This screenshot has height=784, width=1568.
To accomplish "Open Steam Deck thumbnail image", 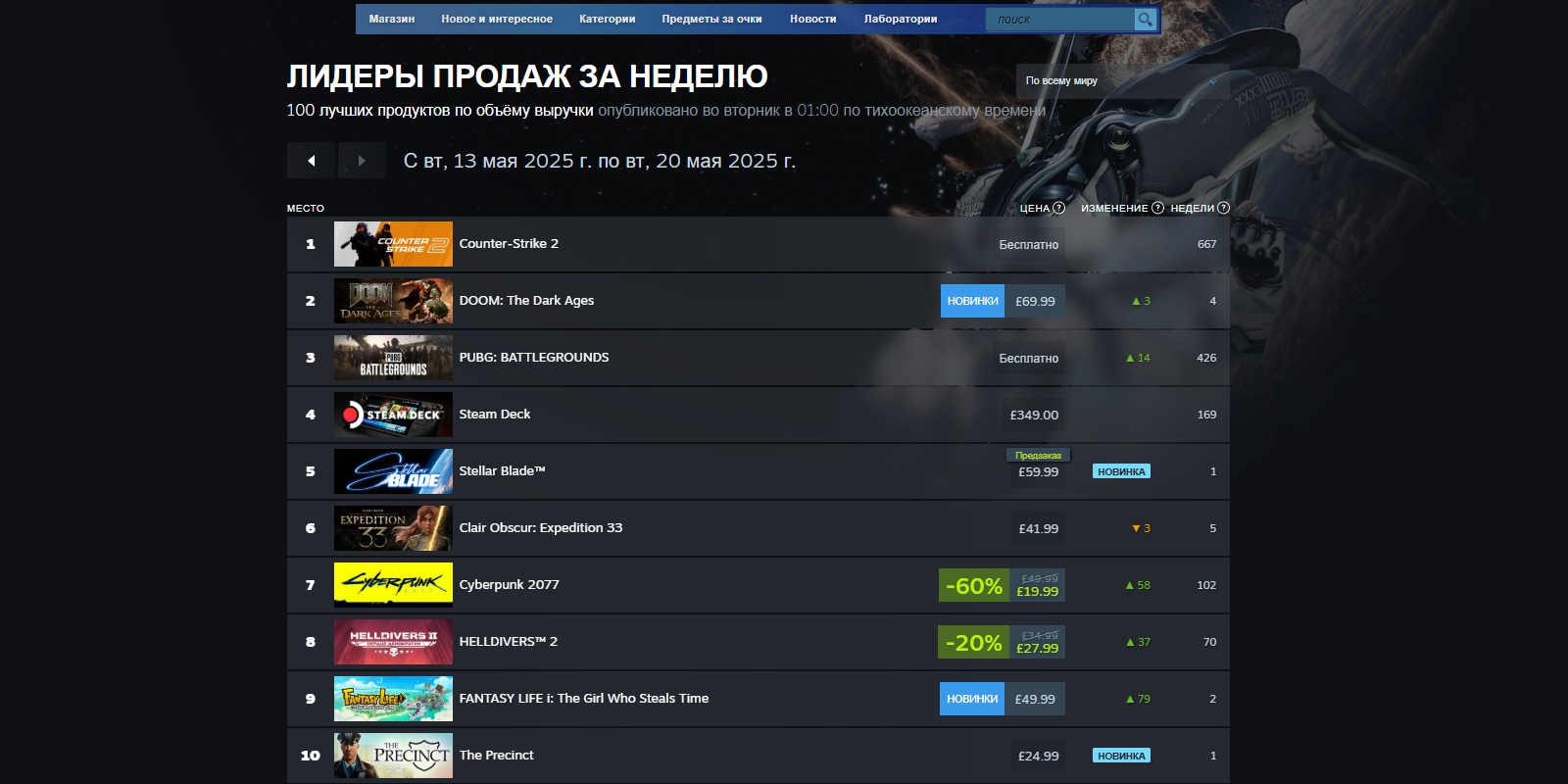I will [393, 415].
